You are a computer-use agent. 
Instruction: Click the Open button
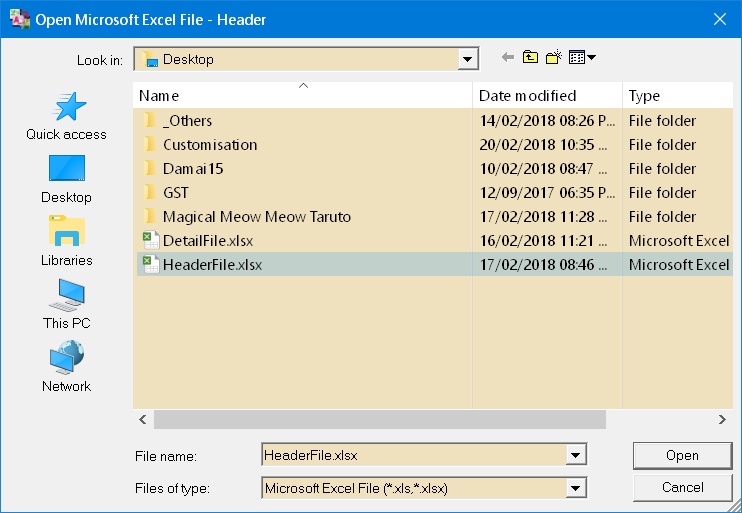click(682, 456)
